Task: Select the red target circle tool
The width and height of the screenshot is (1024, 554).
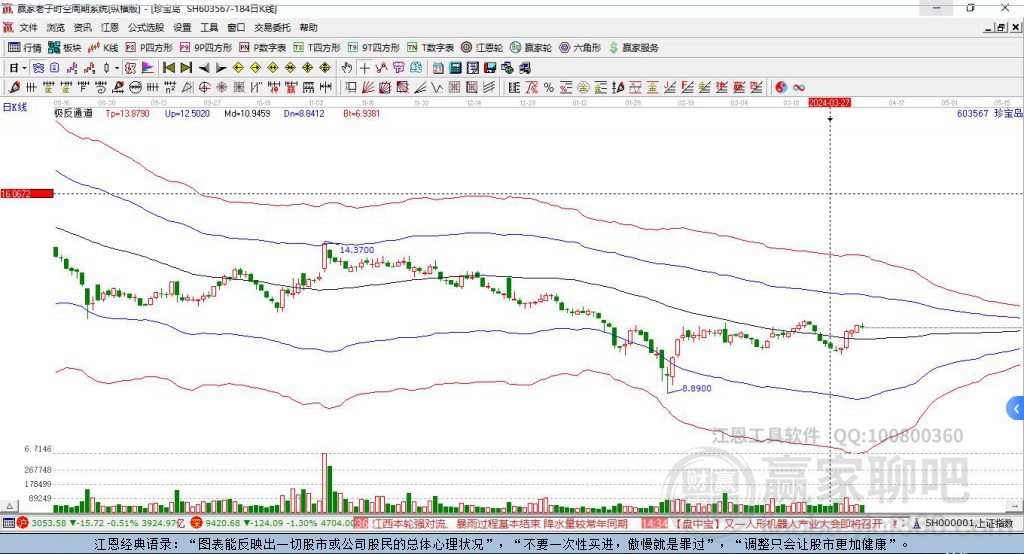Action: tap(204, 88)
